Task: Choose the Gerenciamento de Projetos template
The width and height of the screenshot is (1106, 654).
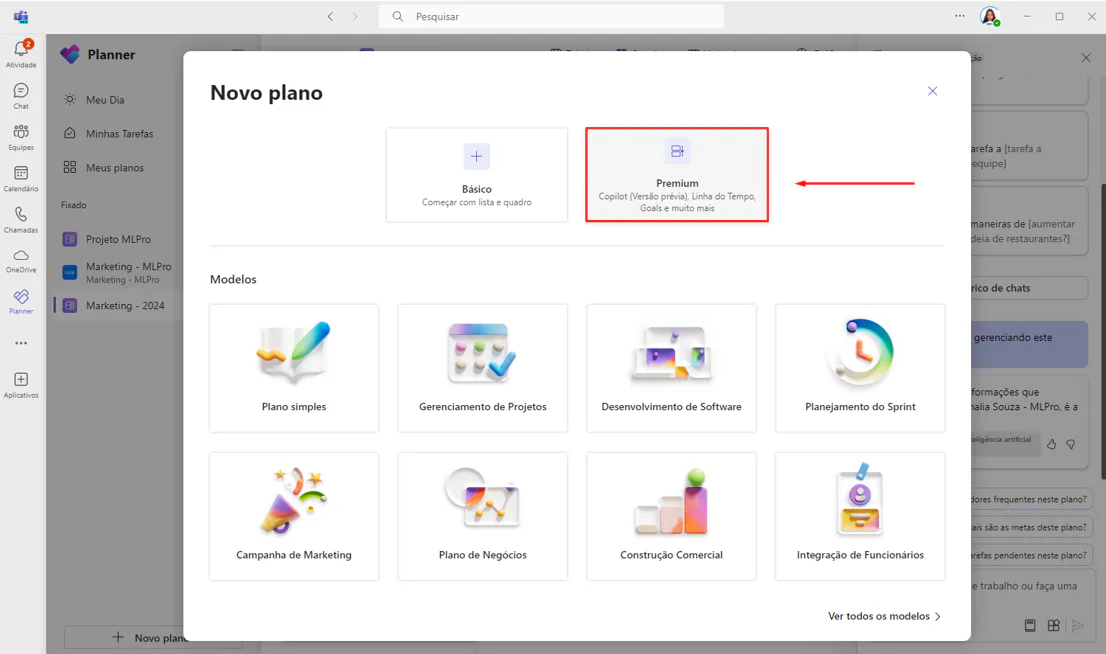Action: [482, 368]
